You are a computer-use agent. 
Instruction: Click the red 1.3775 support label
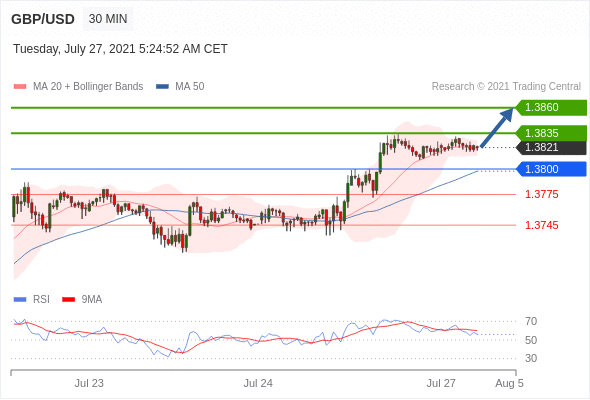click(x=542, y=195)
